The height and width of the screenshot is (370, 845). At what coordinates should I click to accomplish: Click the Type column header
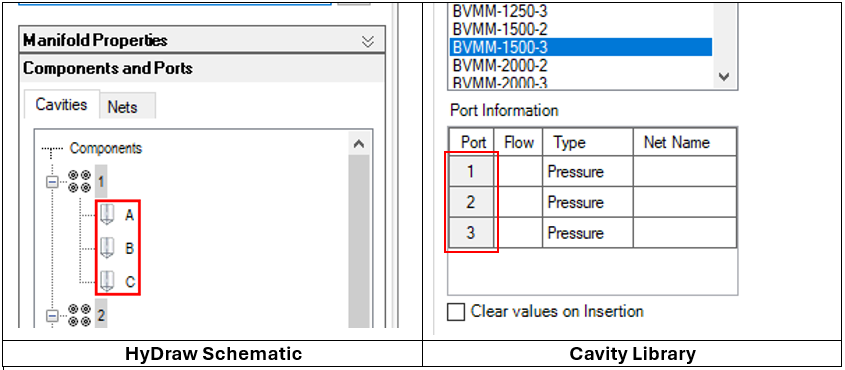[x=588, y=143]
